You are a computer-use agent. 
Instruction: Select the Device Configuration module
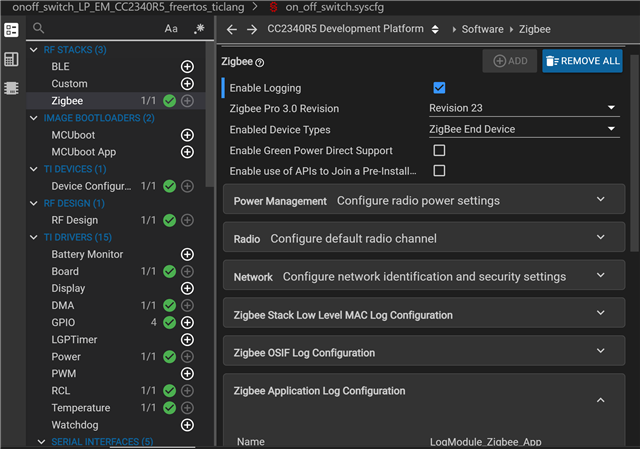[91, 186]
